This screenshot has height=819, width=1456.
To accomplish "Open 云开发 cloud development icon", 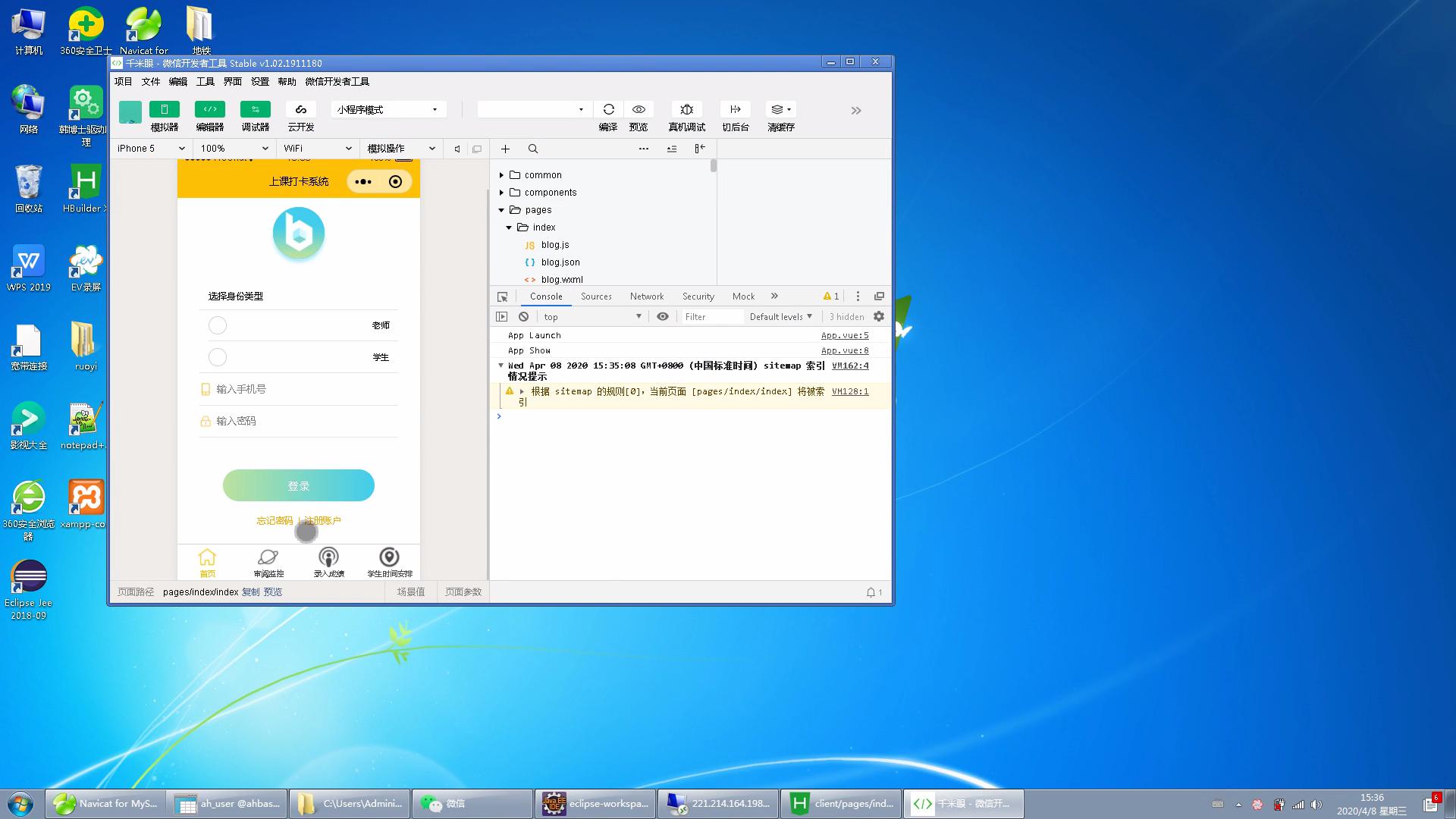I will coord(300,109).
